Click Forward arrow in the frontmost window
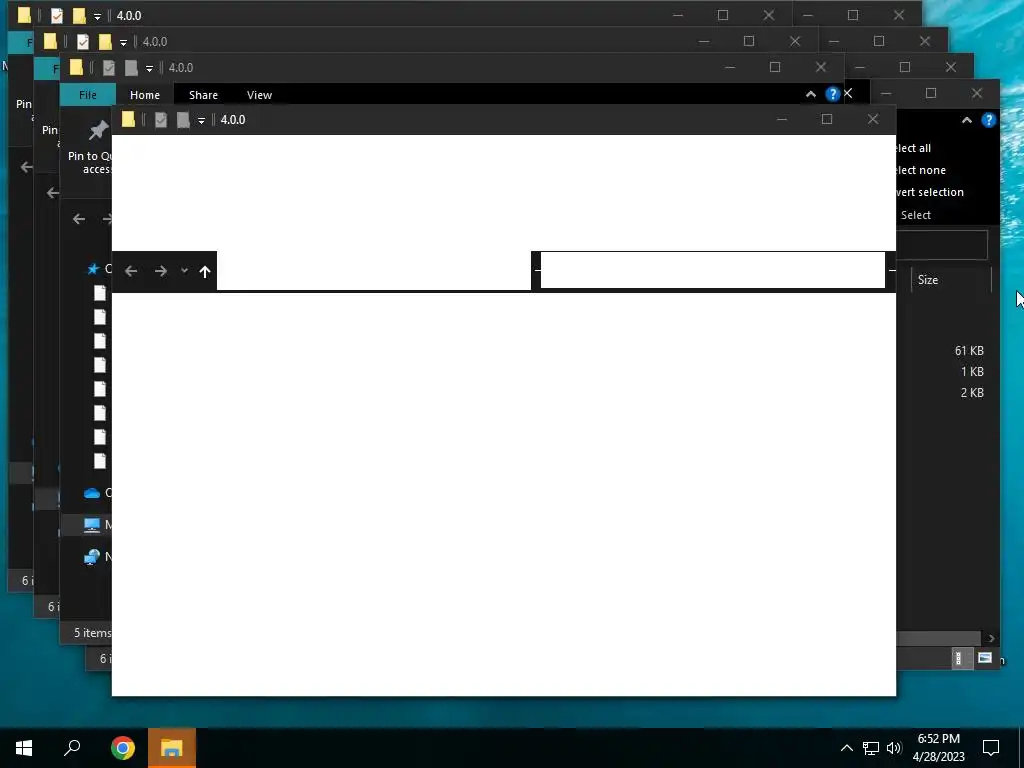This screenshot has height=768, width=1024. [161, 271]
